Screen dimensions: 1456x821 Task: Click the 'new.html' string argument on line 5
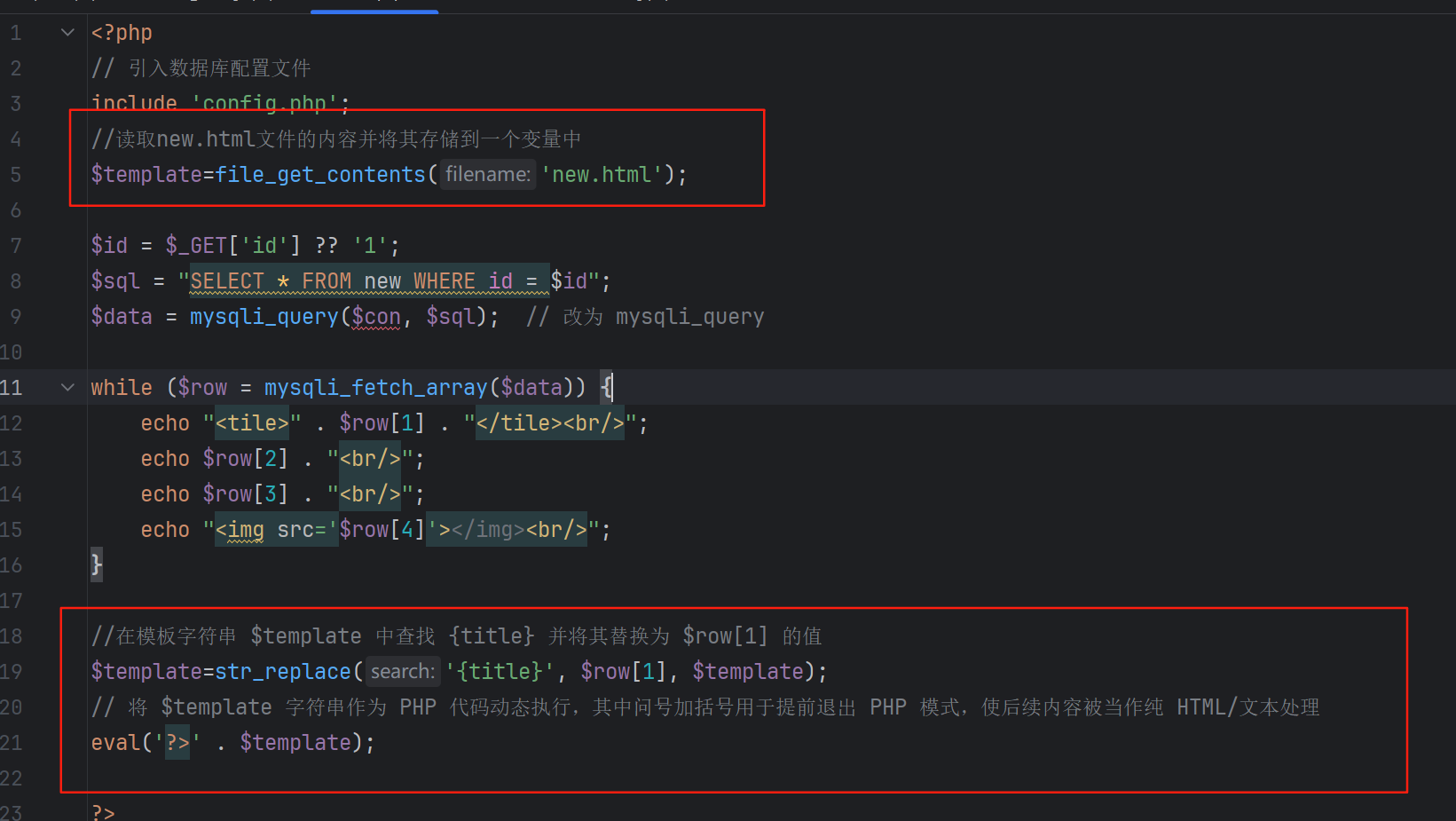pos(602,175)
